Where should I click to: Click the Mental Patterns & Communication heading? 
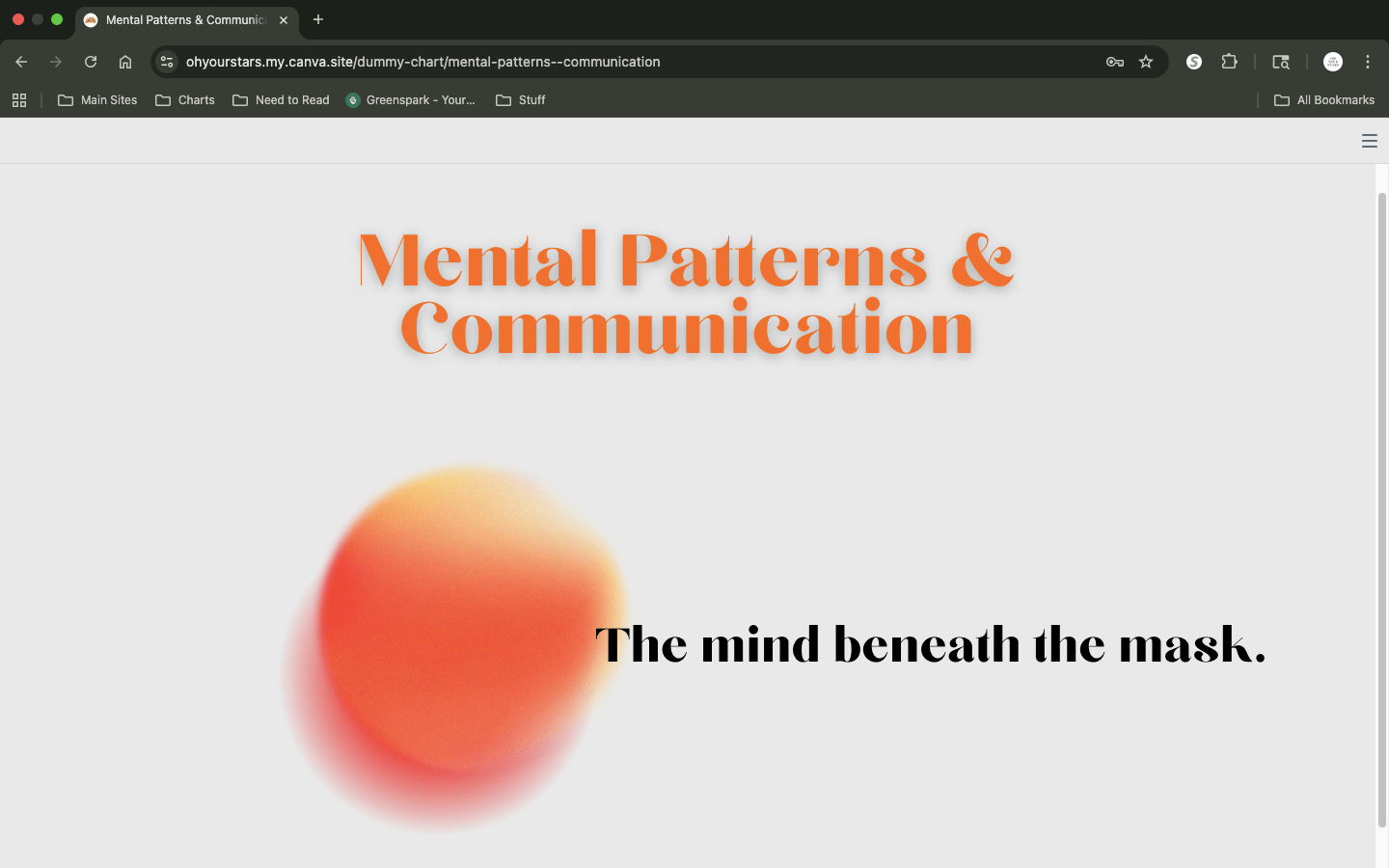pos(686,293)
